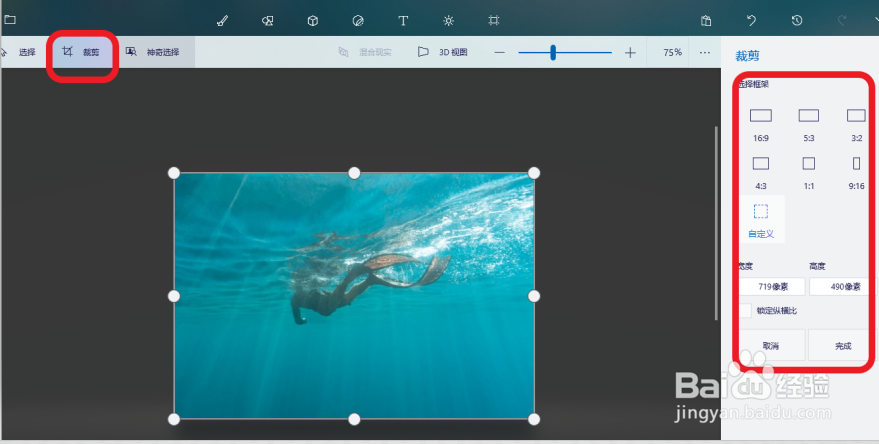The image size is (879, 444).
Task: Click the Redo arrow
Action: [x=841, y=20]
